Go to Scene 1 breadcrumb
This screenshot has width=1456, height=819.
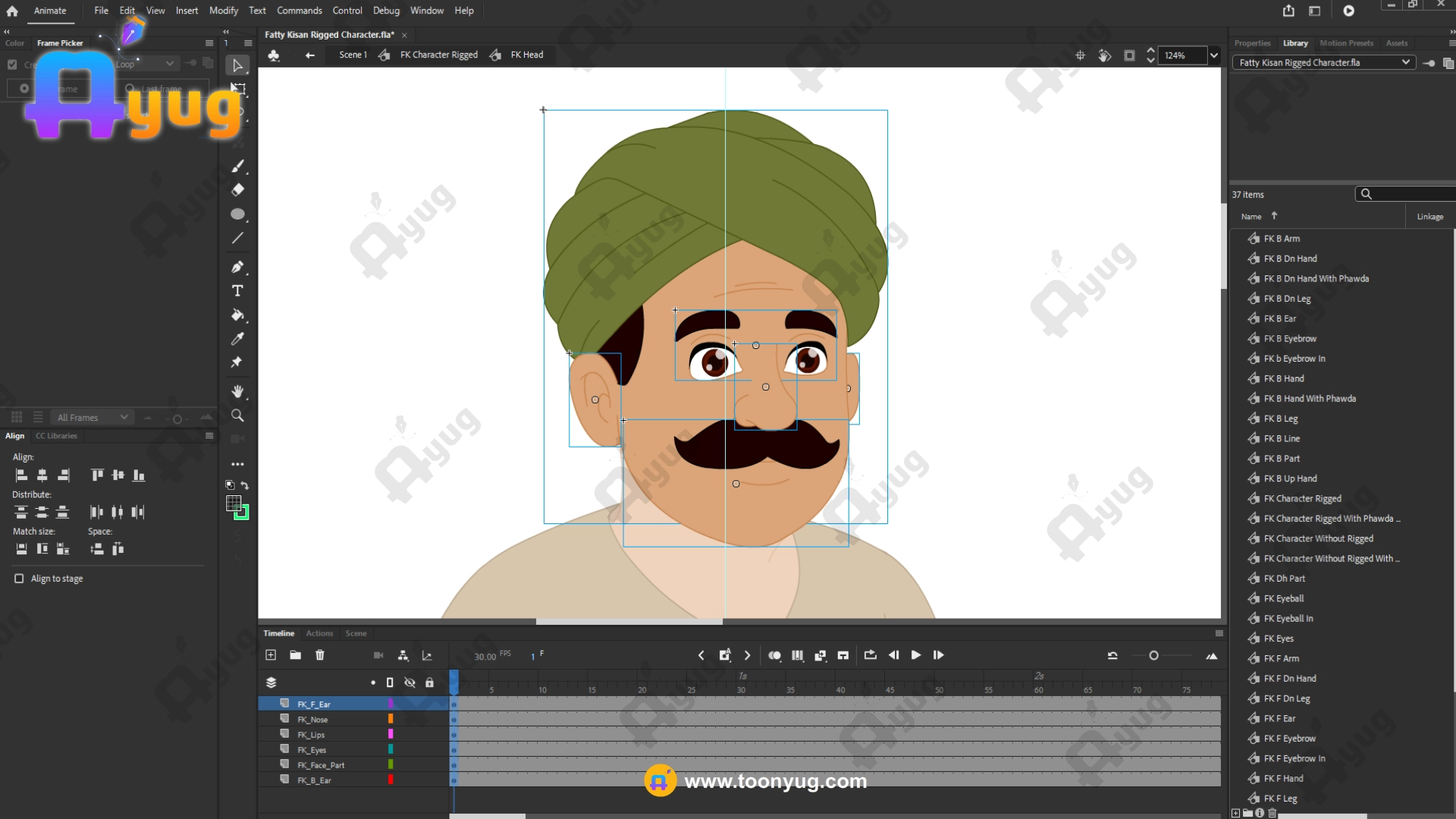(x=353, y=55)
